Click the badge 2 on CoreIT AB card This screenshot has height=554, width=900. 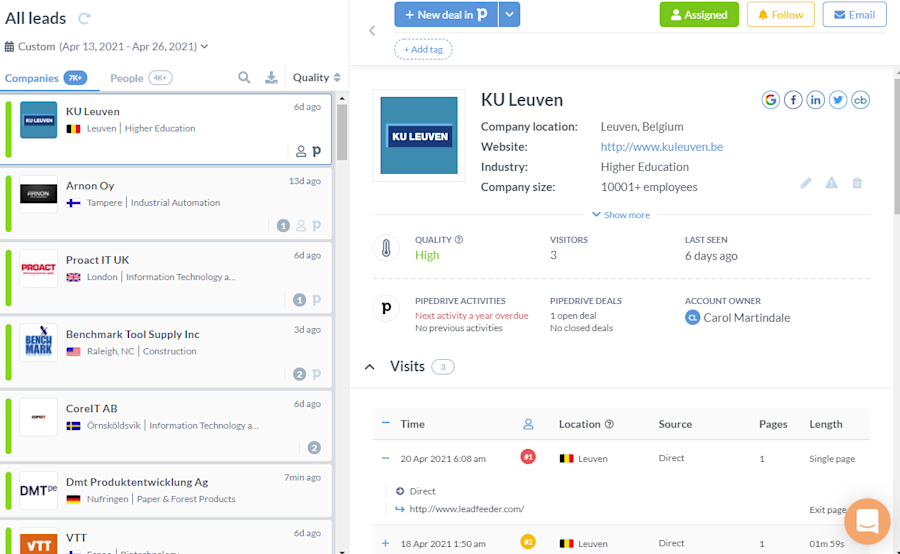(x=314, y=448)
